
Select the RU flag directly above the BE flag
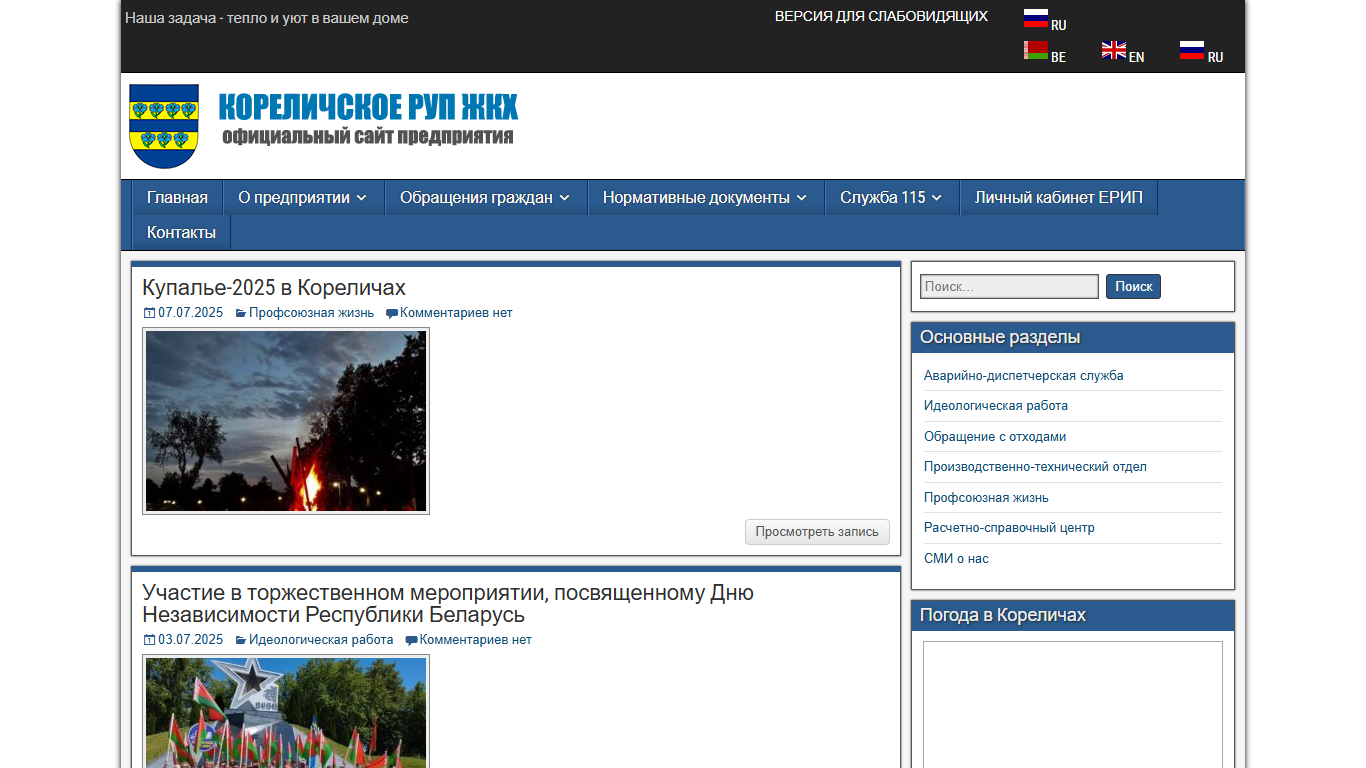[x=1036, y=18]
